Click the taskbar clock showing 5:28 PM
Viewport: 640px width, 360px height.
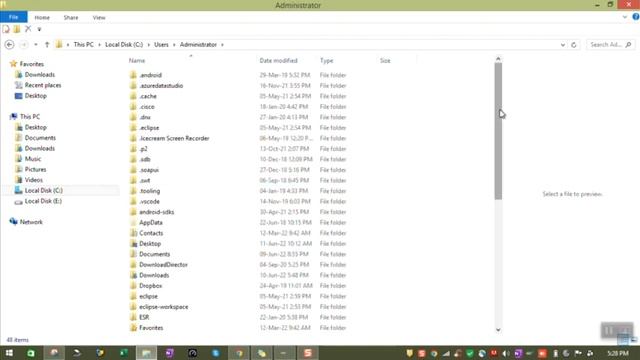(618, 353)
